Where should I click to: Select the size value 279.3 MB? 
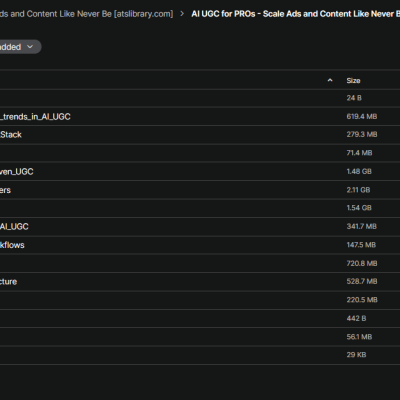tap(362, 135)
